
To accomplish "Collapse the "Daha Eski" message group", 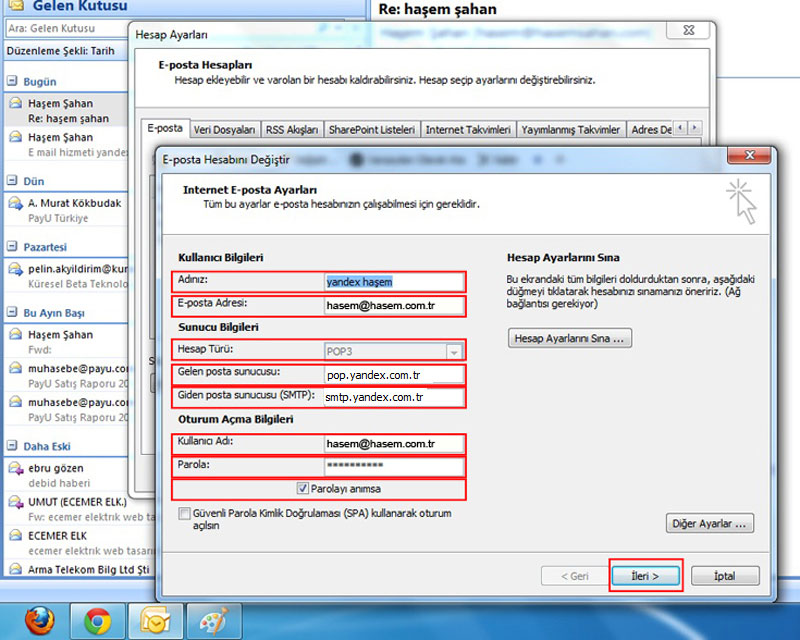I will (12, 446).
